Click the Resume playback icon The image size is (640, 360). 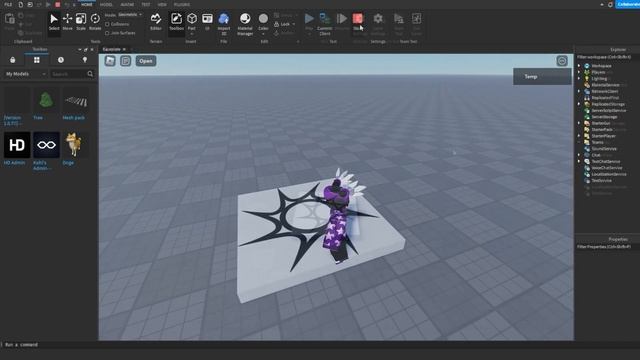click(342, 18)
